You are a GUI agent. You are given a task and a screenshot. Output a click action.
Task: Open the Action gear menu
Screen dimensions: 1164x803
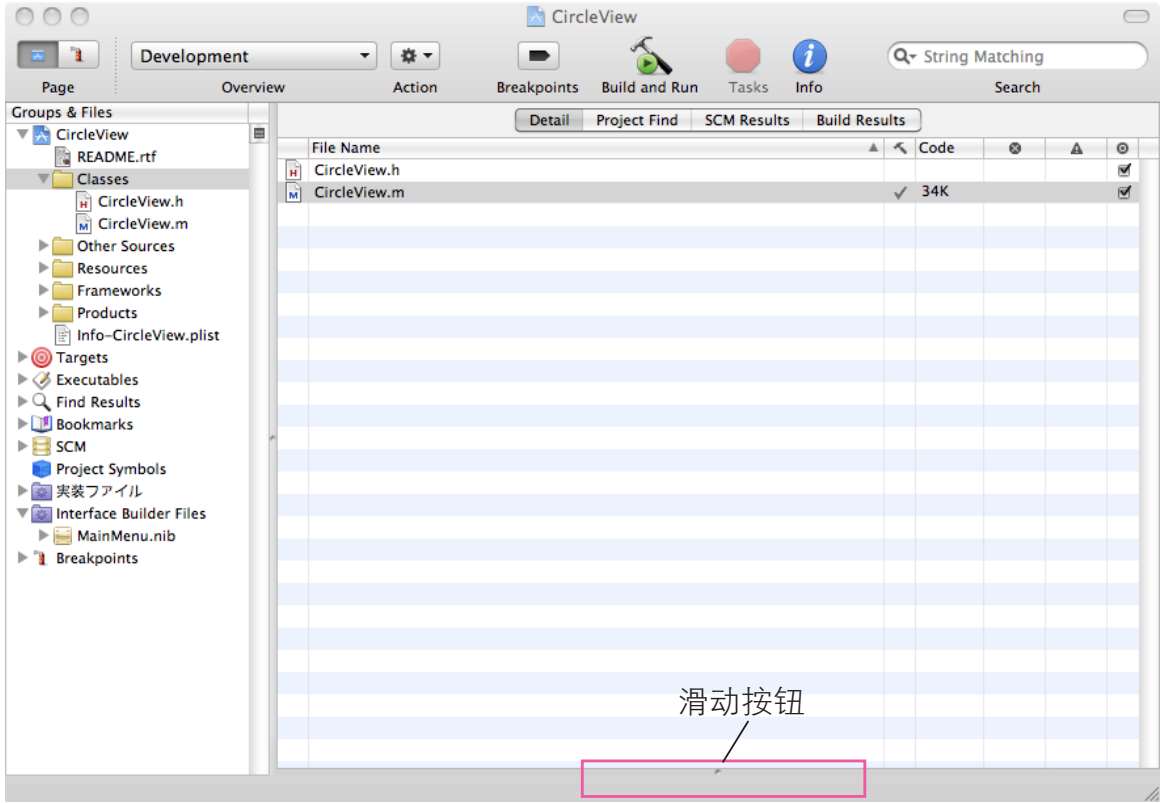415,56
